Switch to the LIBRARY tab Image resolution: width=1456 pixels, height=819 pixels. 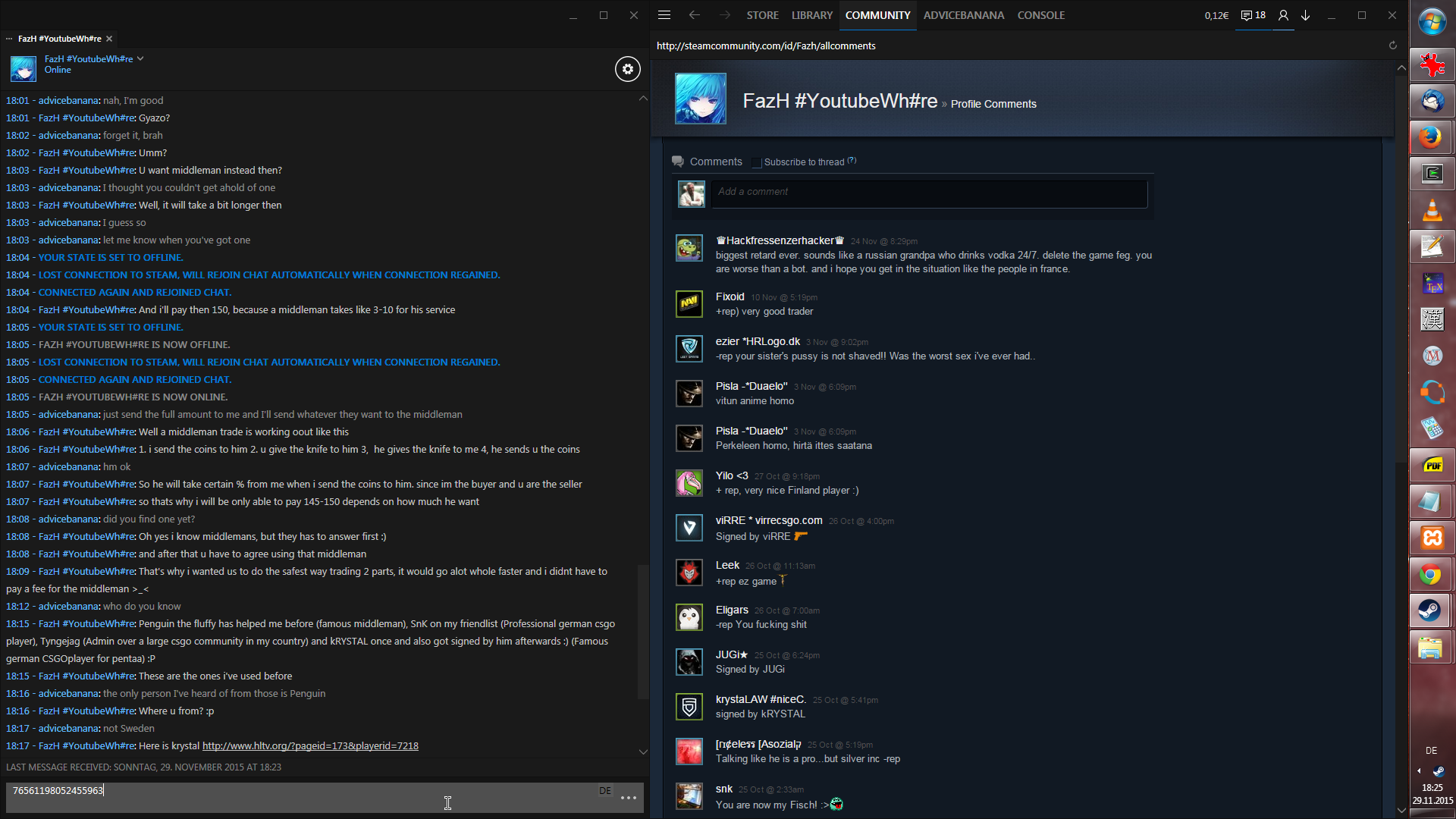coord(811,15)
